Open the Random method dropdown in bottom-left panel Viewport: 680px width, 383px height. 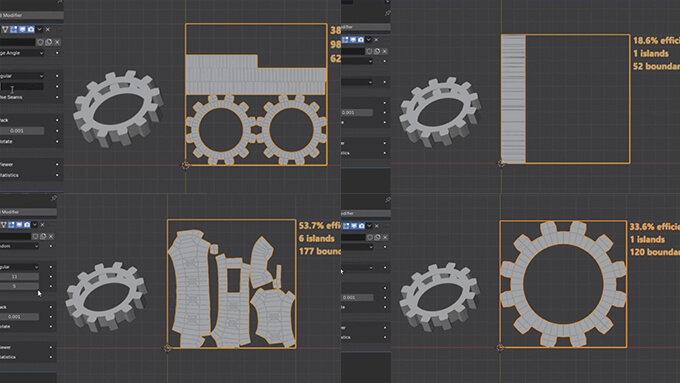tap(19, 246)
